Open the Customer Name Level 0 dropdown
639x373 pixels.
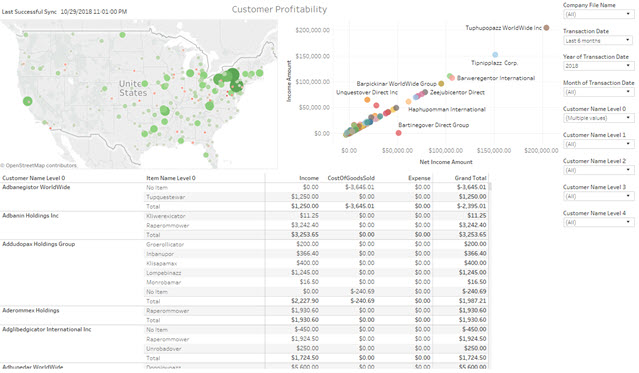tap(598, 118)
